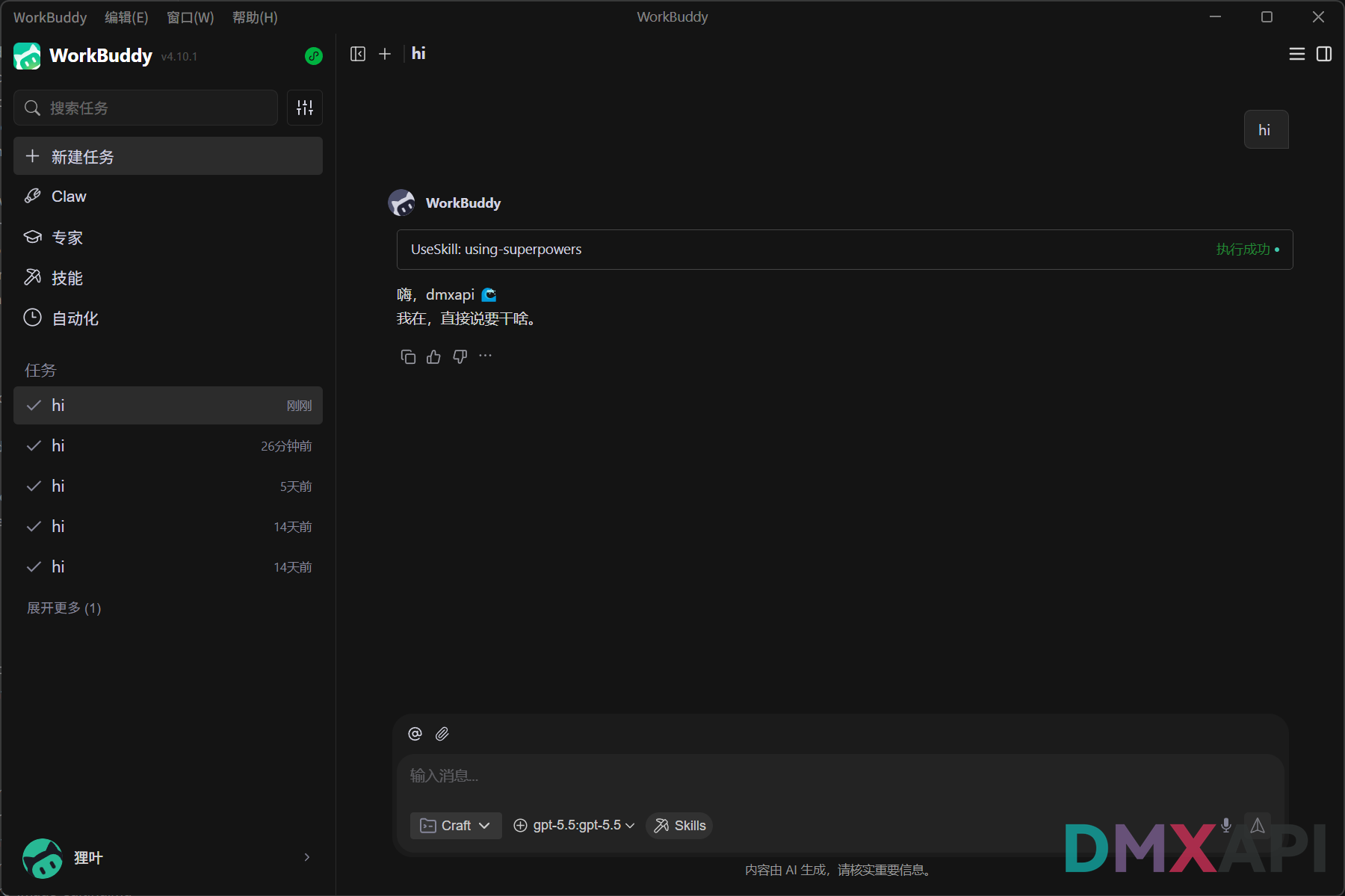Viewport: 1345px width, 896px height.
Task: Open the user profile chevron for 狸叶
Action: pyautogui.click(x=307, y=857)
